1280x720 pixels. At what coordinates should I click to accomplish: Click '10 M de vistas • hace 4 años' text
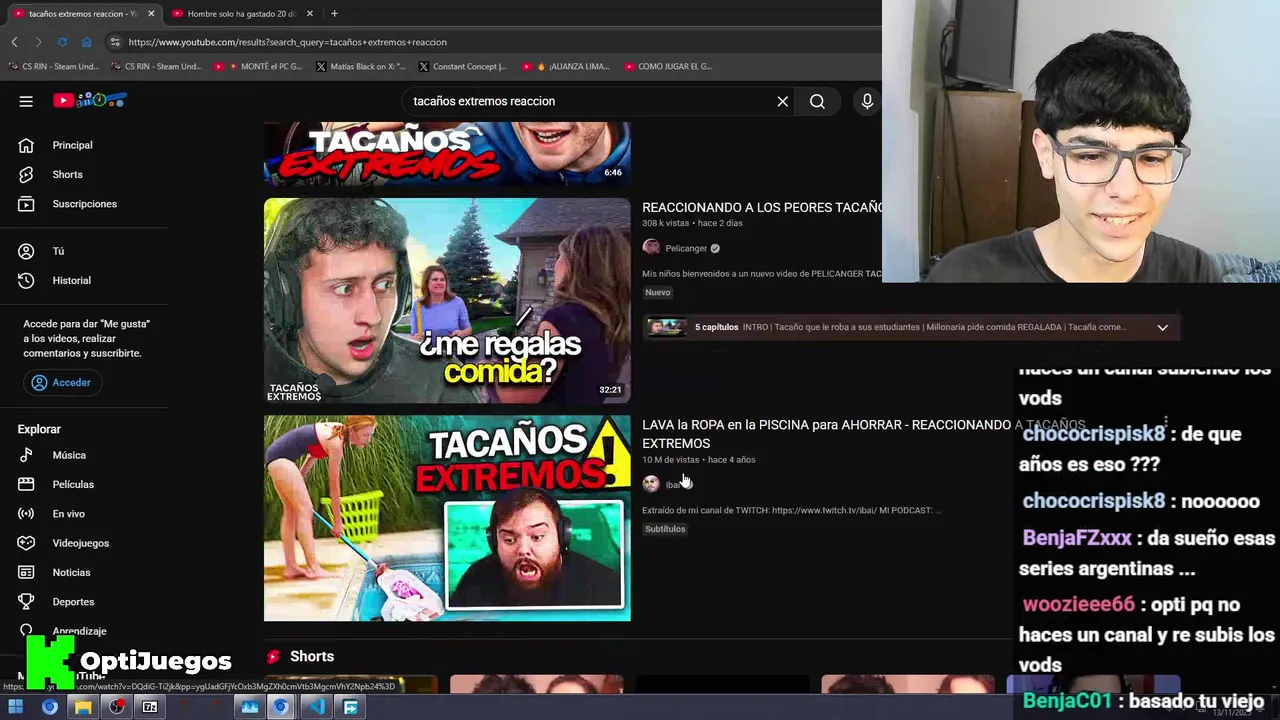tap(699, 460)
